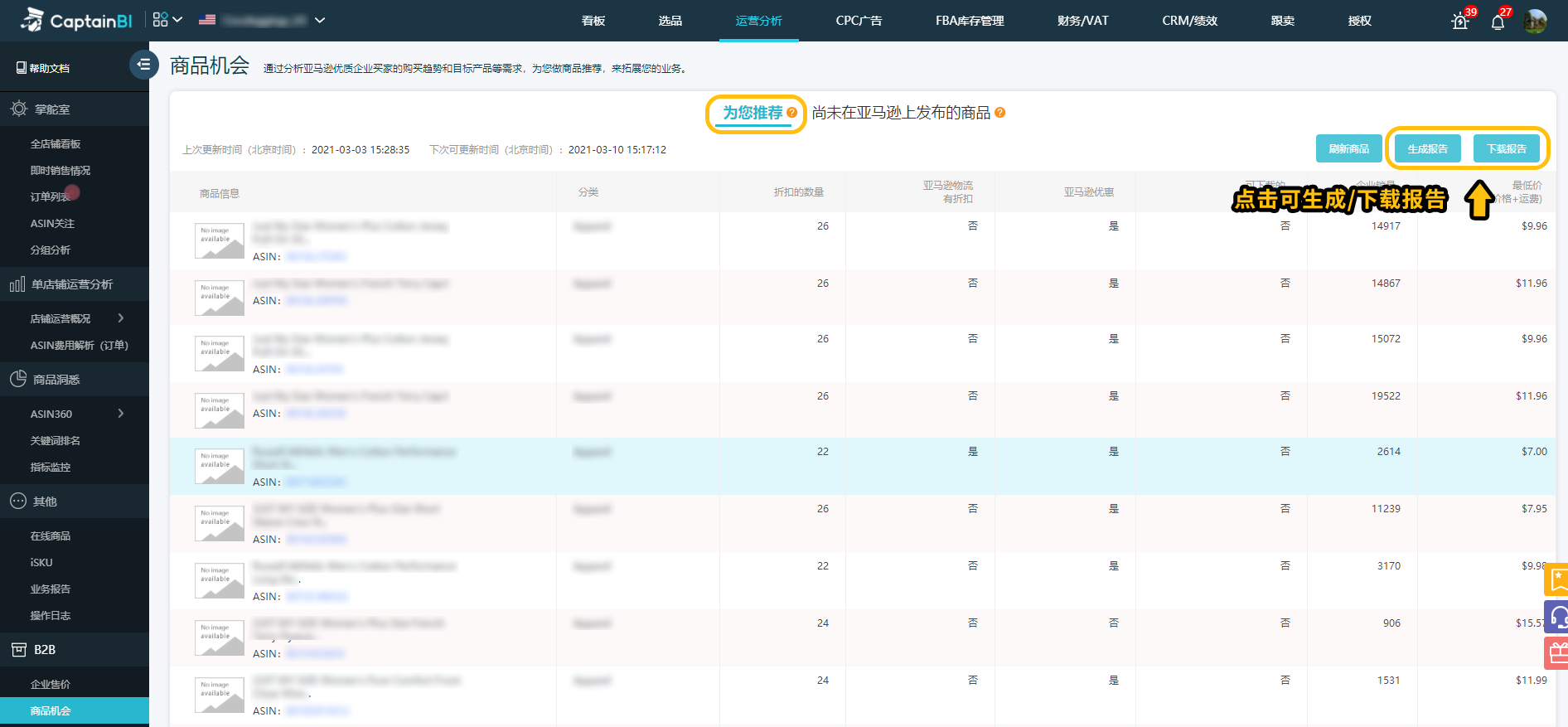
Task: Open iSKU in the sidebar
Action: point(41,563)
